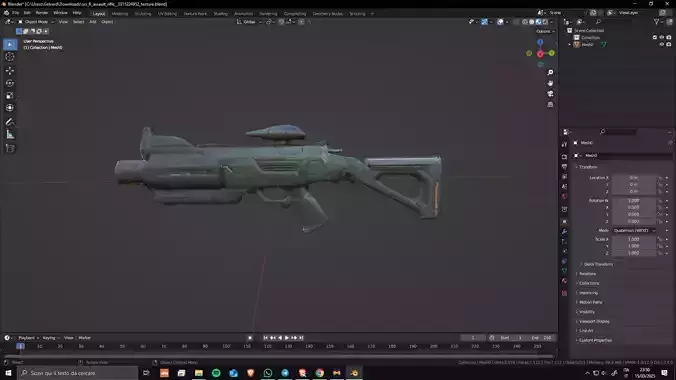
Task: Open the Tool properties tab icon
Action: (x=564, y=144)
